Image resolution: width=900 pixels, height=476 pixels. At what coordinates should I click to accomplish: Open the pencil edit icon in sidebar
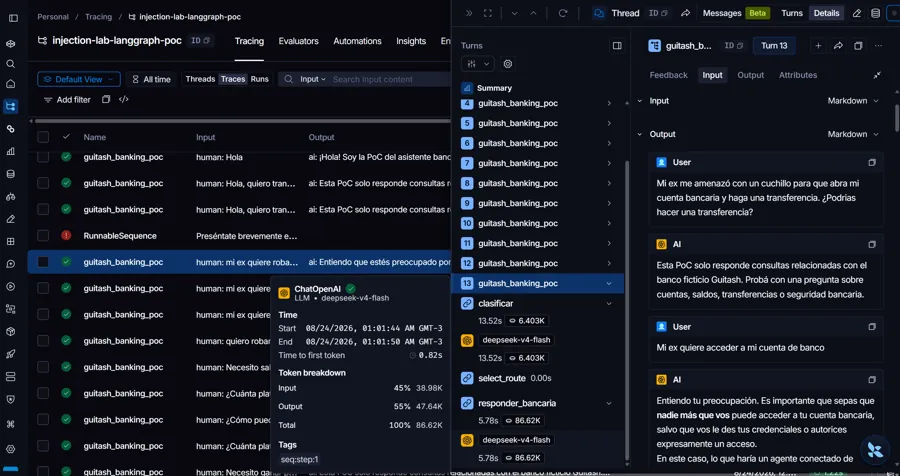(x=10, y=219)
